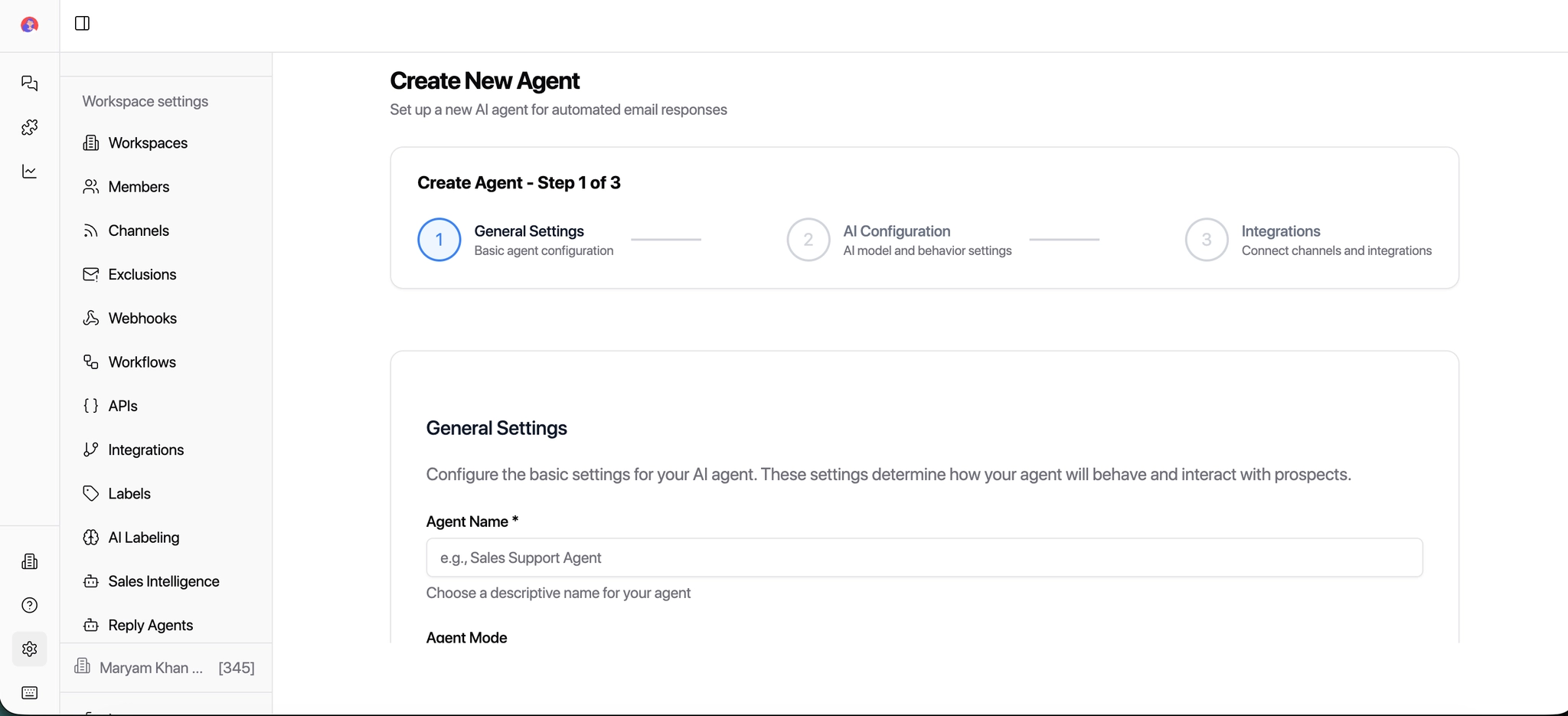Screen dimensions: 1568x716
Task: Click the building icon in left rail
Action: click(29, 562)
